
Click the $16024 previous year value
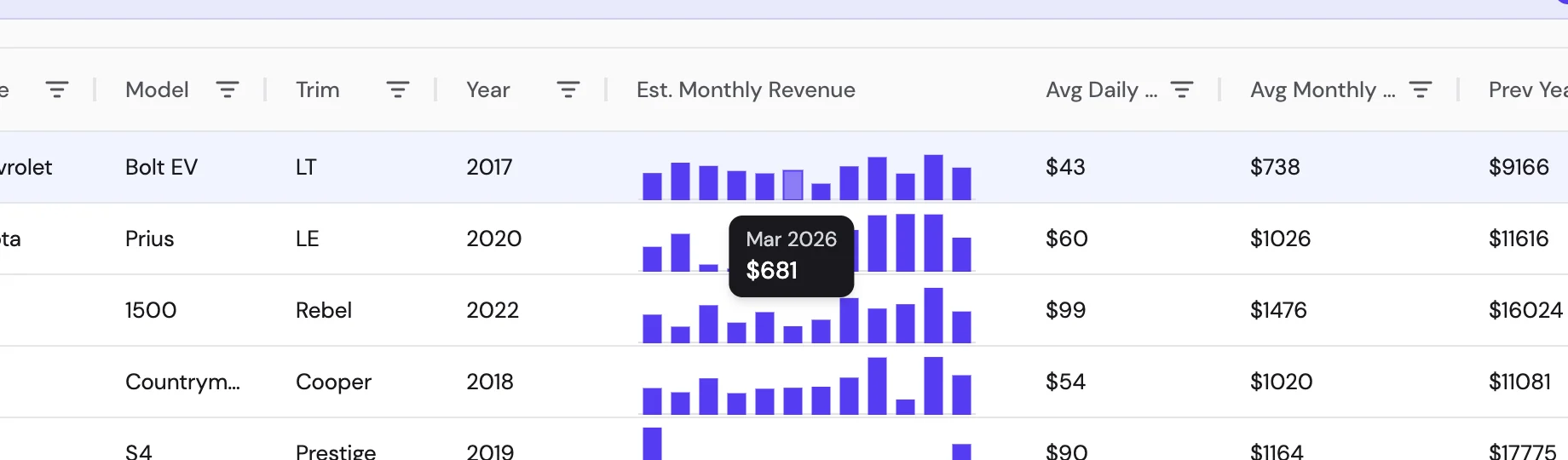pyautogui.click(x=1525, y=310)
